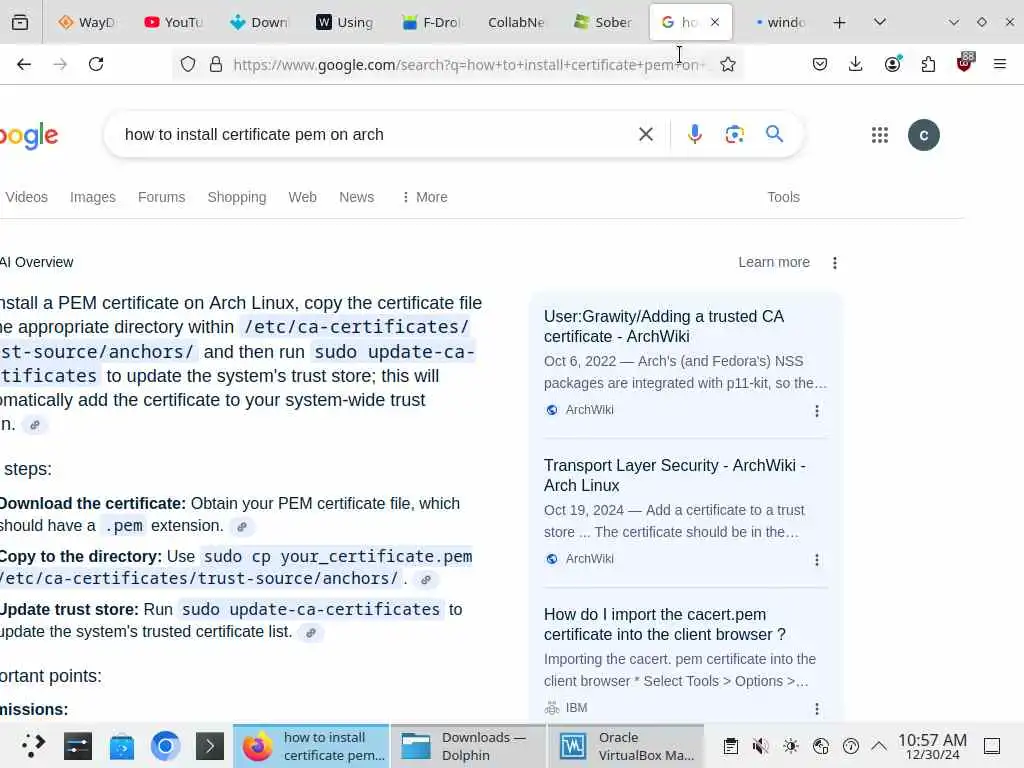Filter results by Videos

(x=27, y=197)
